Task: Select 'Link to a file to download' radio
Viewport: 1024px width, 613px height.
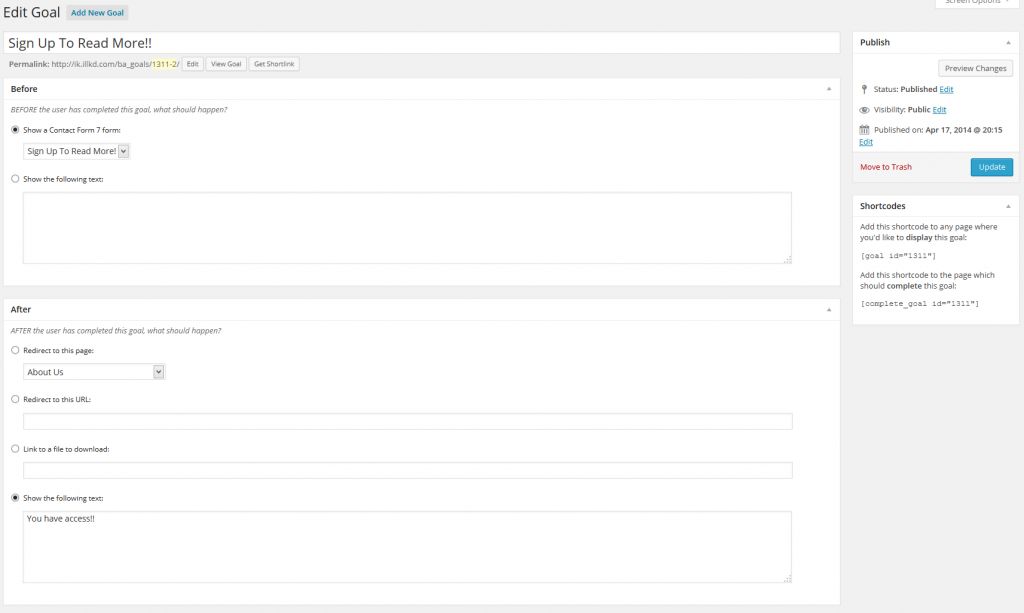Action: click(14, 449)
